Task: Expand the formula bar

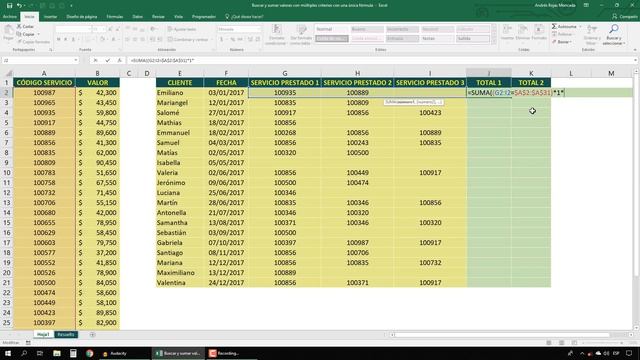Action: [x=636, y=60]
